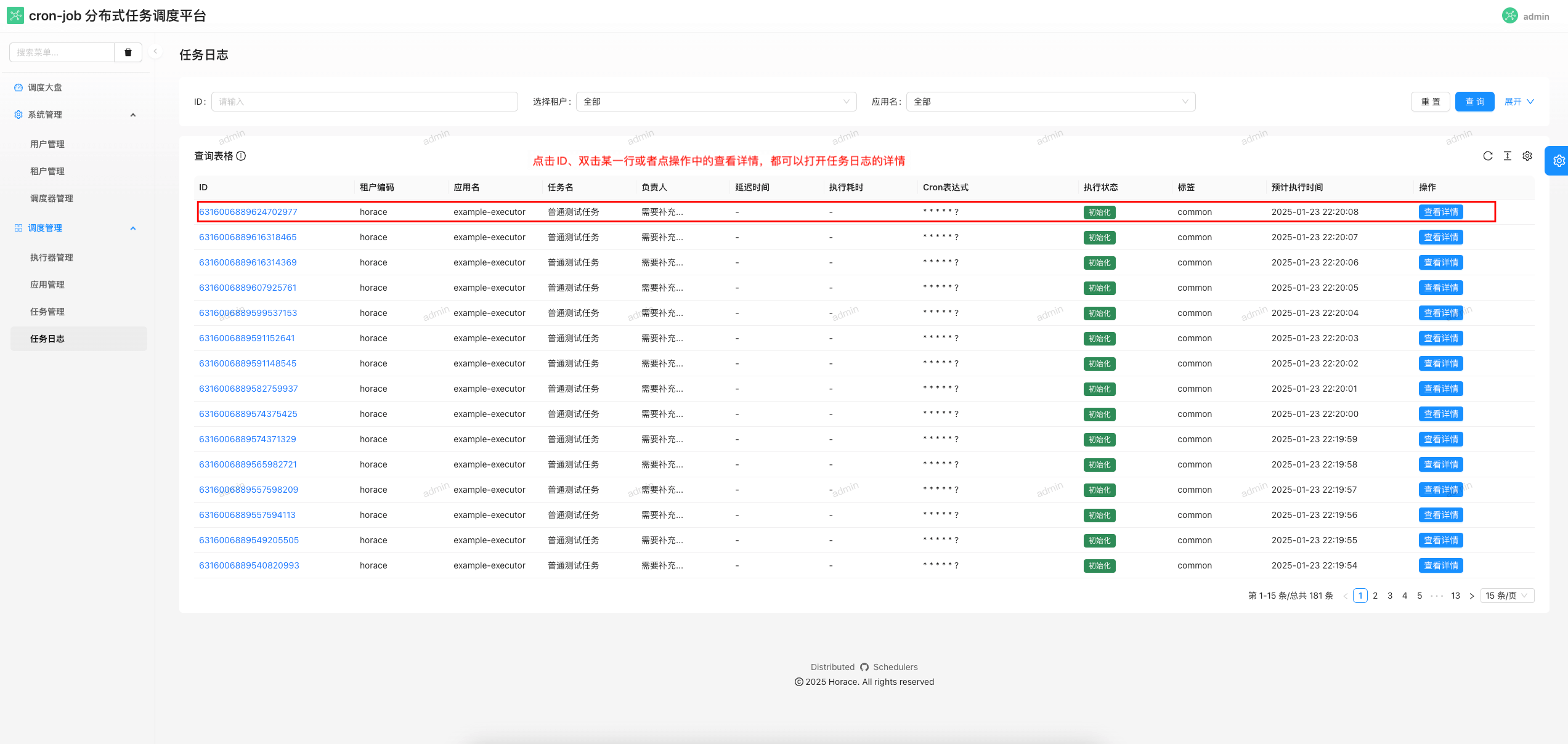The height and width of the screenshot is (744, 1568).
Task: Go to page 13
Action: tap(1456, 596)
